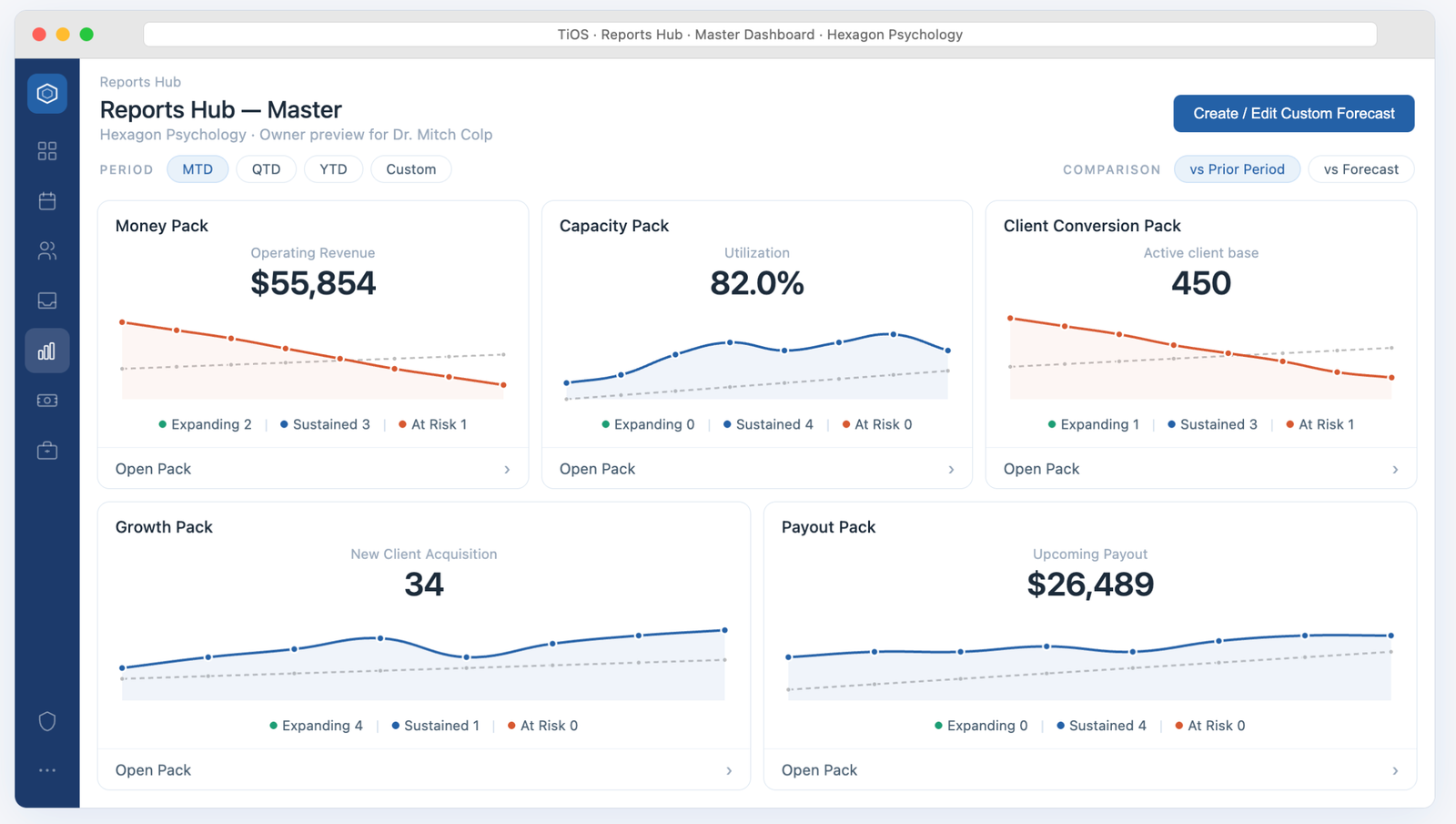Click the Payout Pack card title
Screen dimensions: 1456x824
tap(828, 527)
